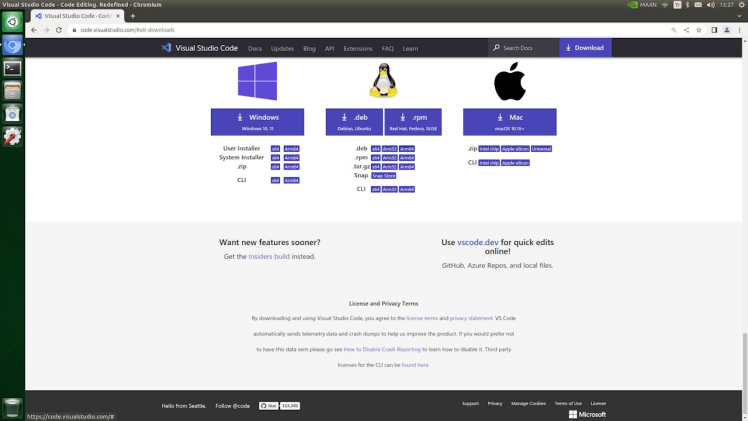Open the vscode.dev link
The width and height of the screenshot is (748, 421).
coord(478,242)
